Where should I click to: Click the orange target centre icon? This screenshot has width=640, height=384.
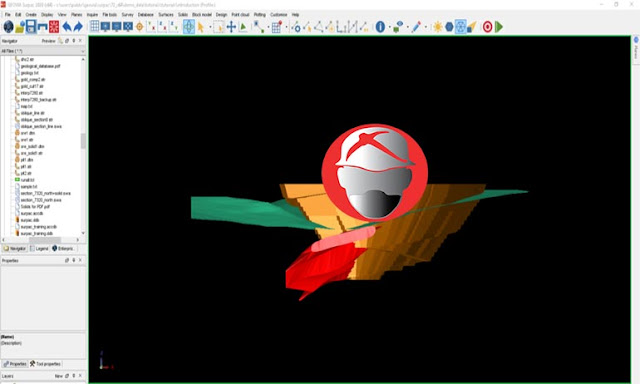pyautogui.click(x=140, y=27)
